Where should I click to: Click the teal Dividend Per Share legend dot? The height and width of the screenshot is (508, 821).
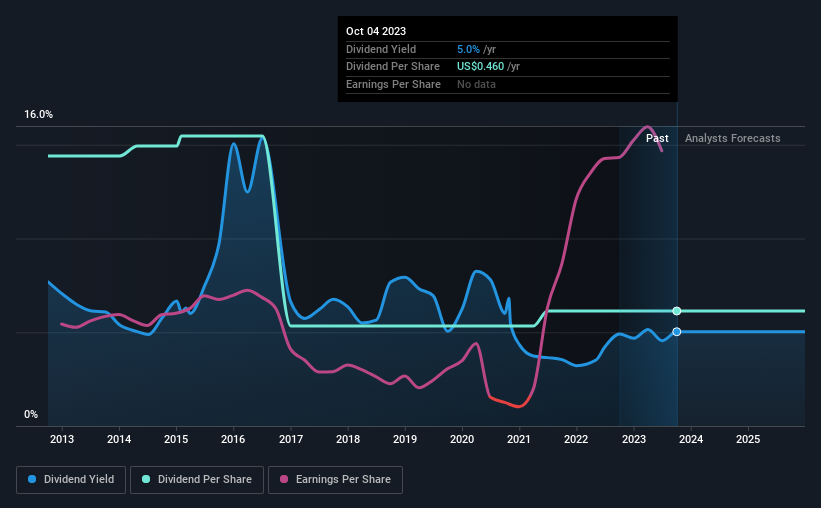pyautogui.click(x=146, y=479)
